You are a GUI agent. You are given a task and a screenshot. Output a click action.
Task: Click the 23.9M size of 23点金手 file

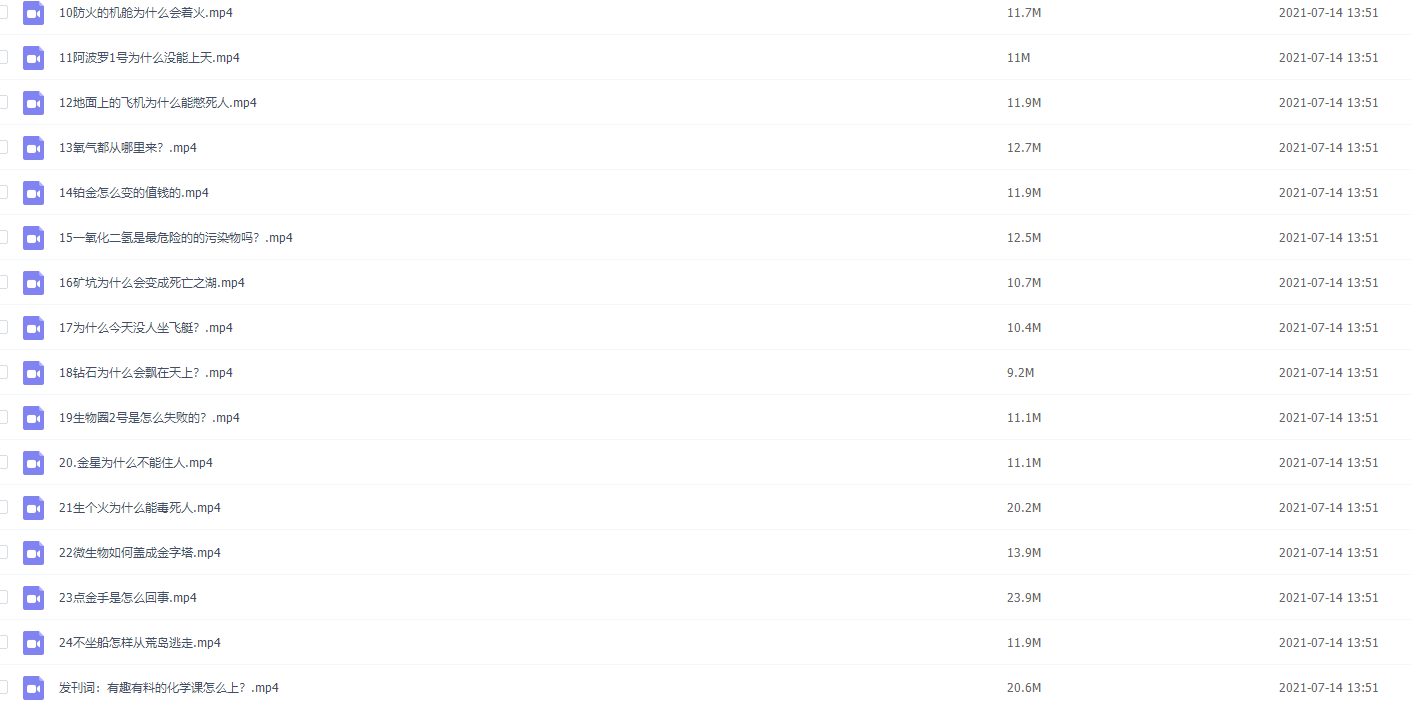coord(1024,598)
